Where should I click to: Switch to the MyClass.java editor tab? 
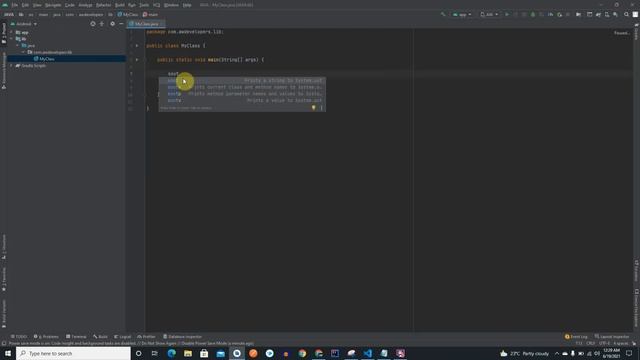coord(146,24)
